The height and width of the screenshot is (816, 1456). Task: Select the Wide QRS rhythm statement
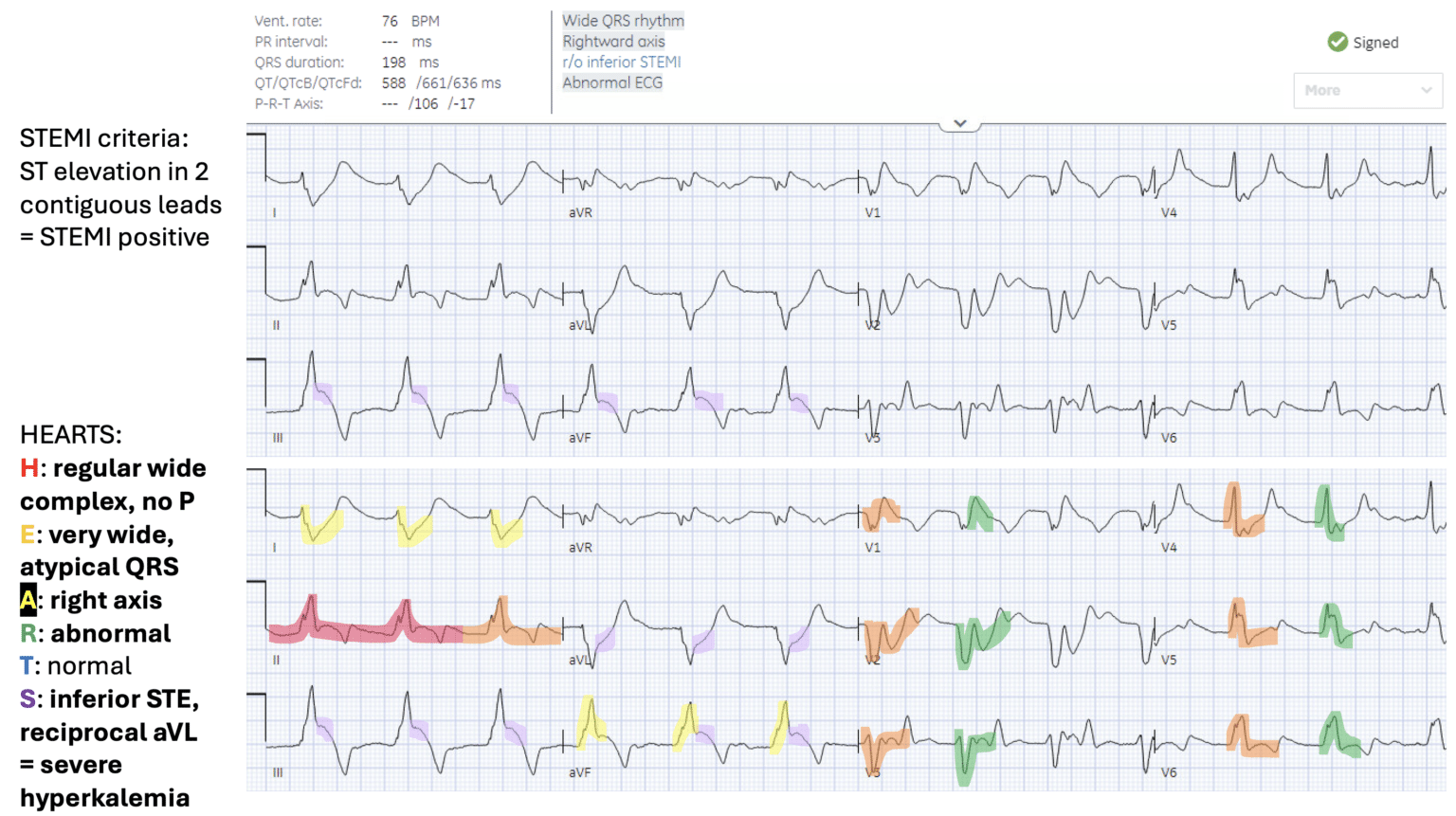click(624, 20)
